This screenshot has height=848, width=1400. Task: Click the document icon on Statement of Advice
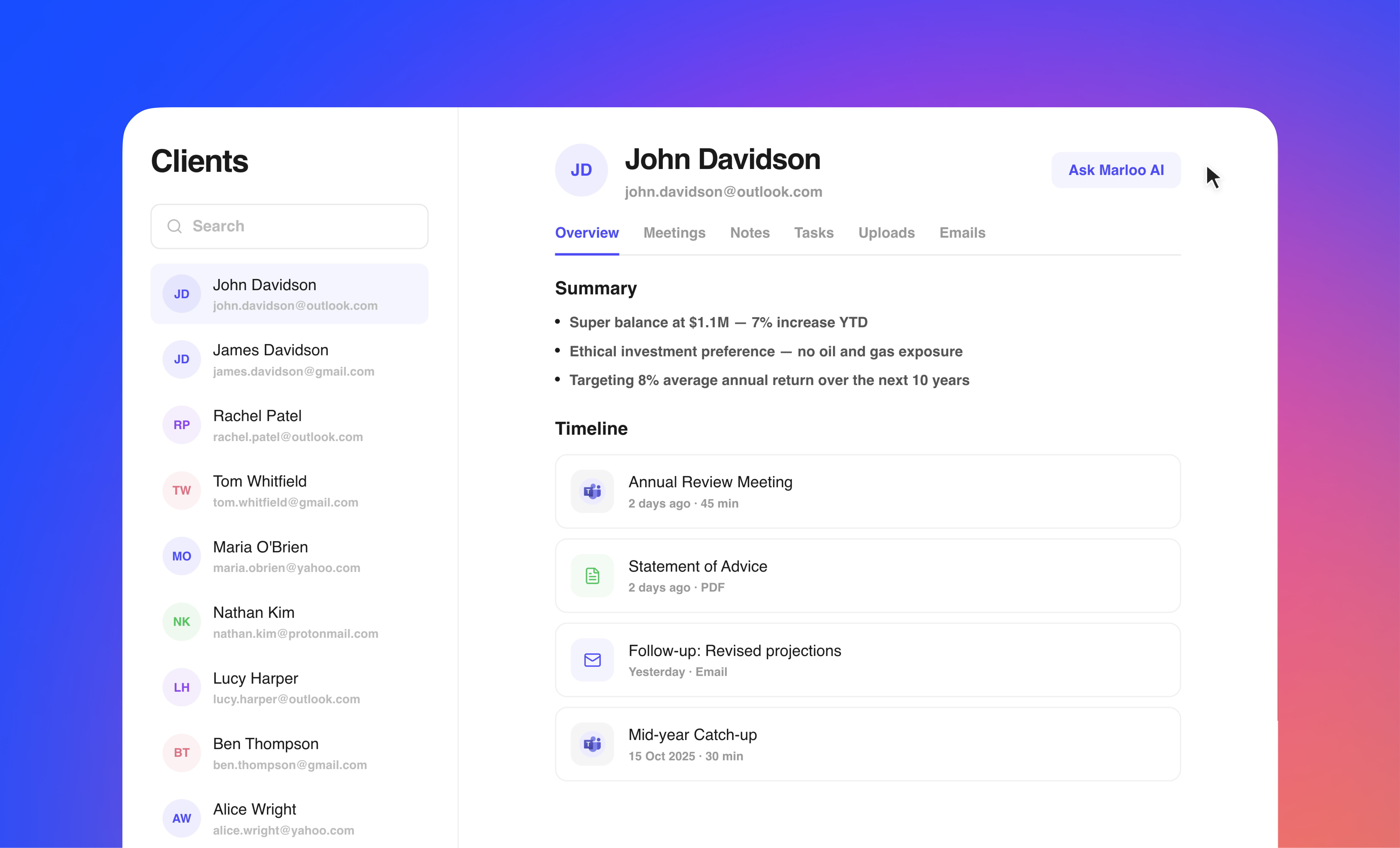[x=592, y=575]
